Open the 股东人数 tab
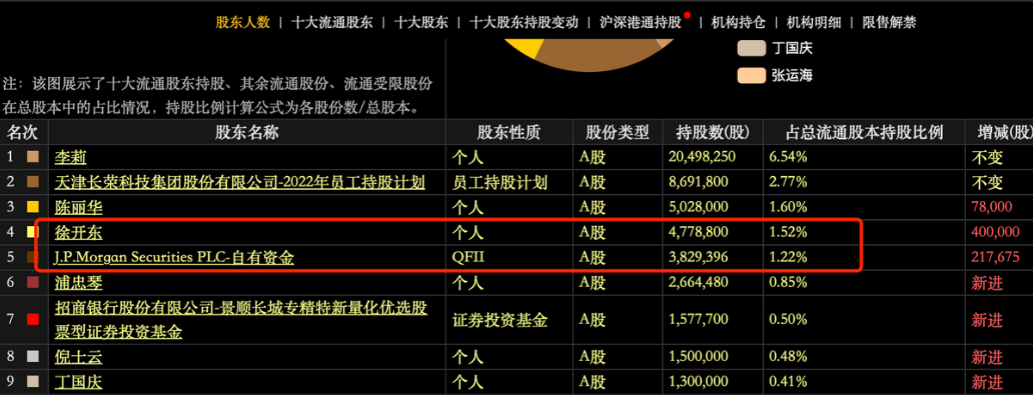The image size is (1033, 395). [243, 22]
